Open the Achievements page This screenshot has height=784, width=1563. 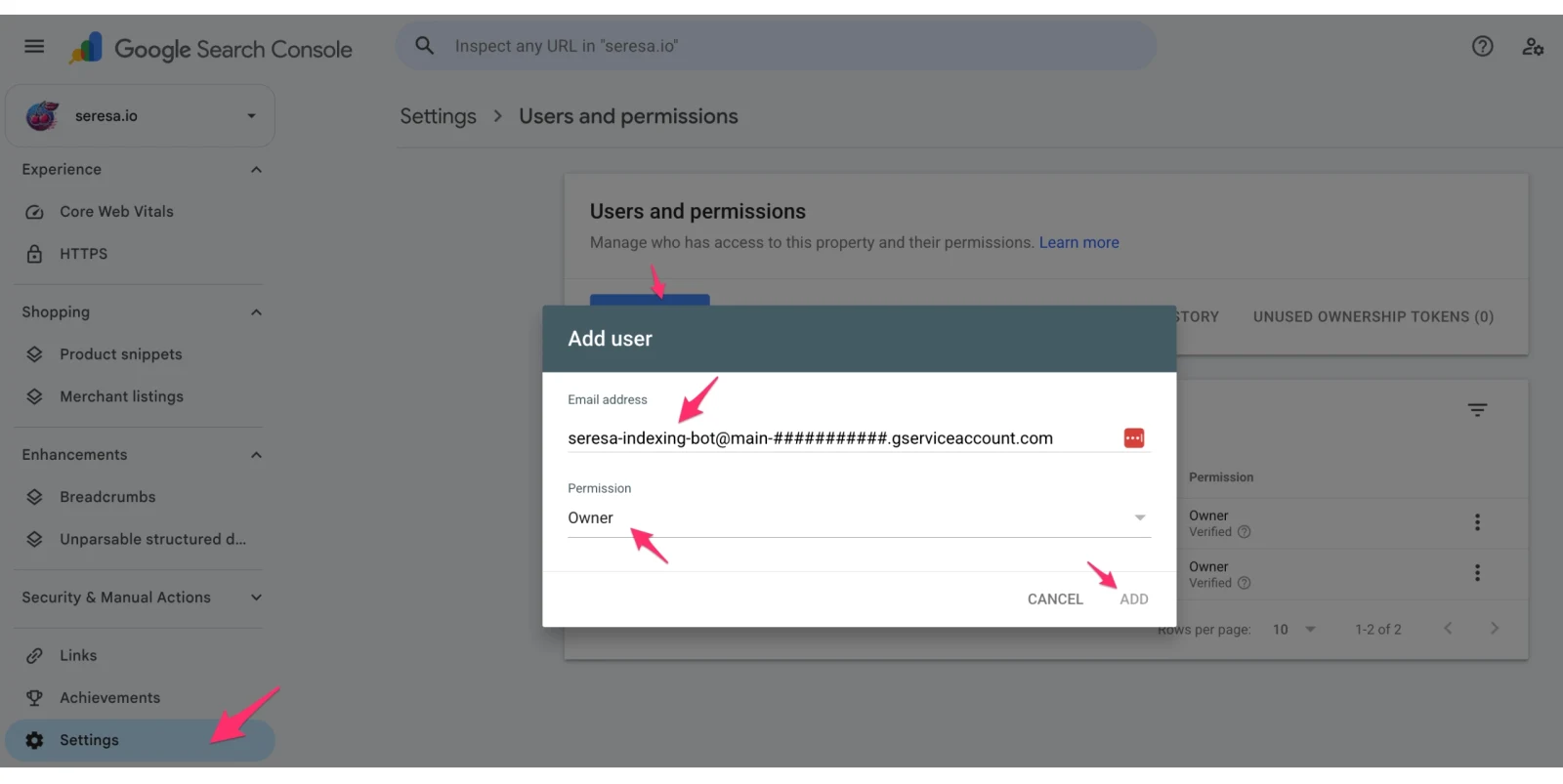[109, 698]
